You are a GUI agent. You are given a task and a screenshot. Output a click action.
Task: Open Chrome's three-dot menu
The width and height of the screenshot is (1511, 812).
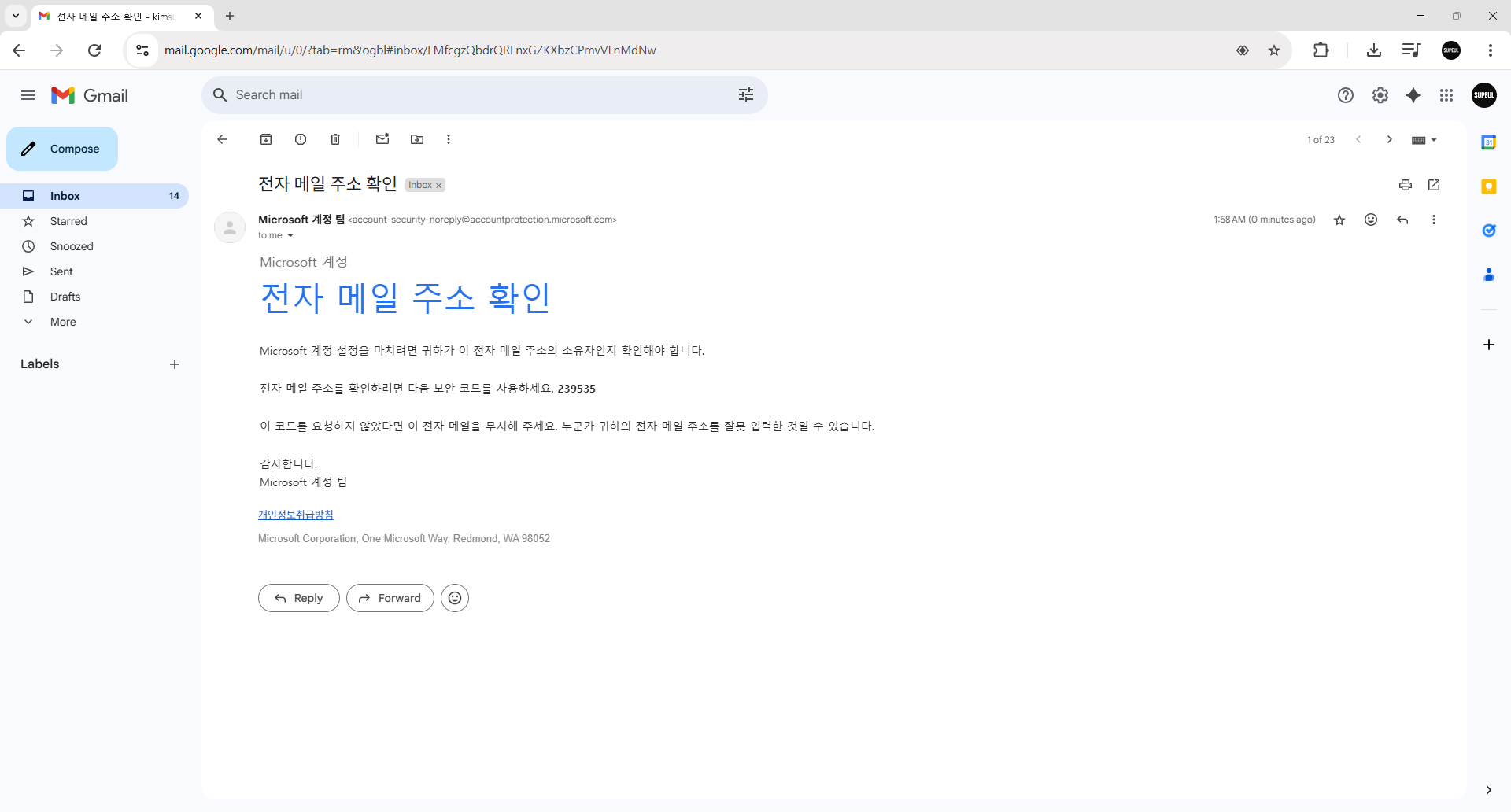1491,50
